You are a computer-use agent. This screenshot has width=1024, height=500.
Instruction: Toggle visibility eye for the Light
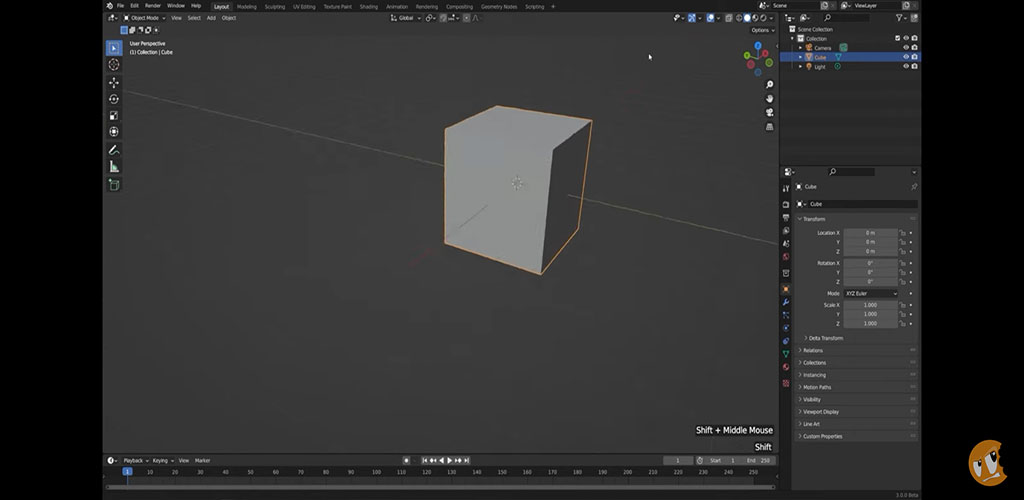(x=906, y=67)
